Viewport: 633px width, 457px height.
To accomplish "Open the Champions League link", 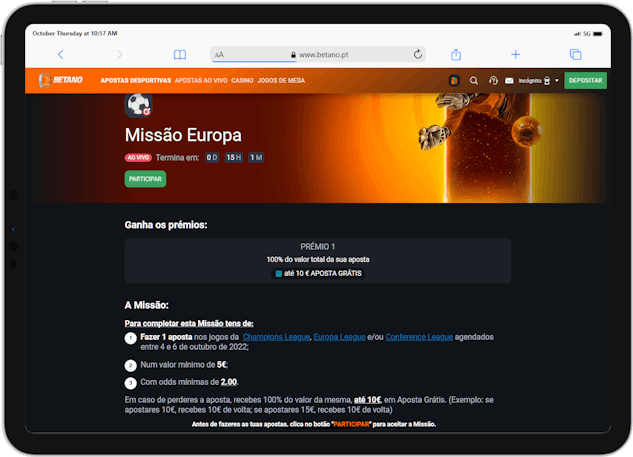I will (276, 337).
